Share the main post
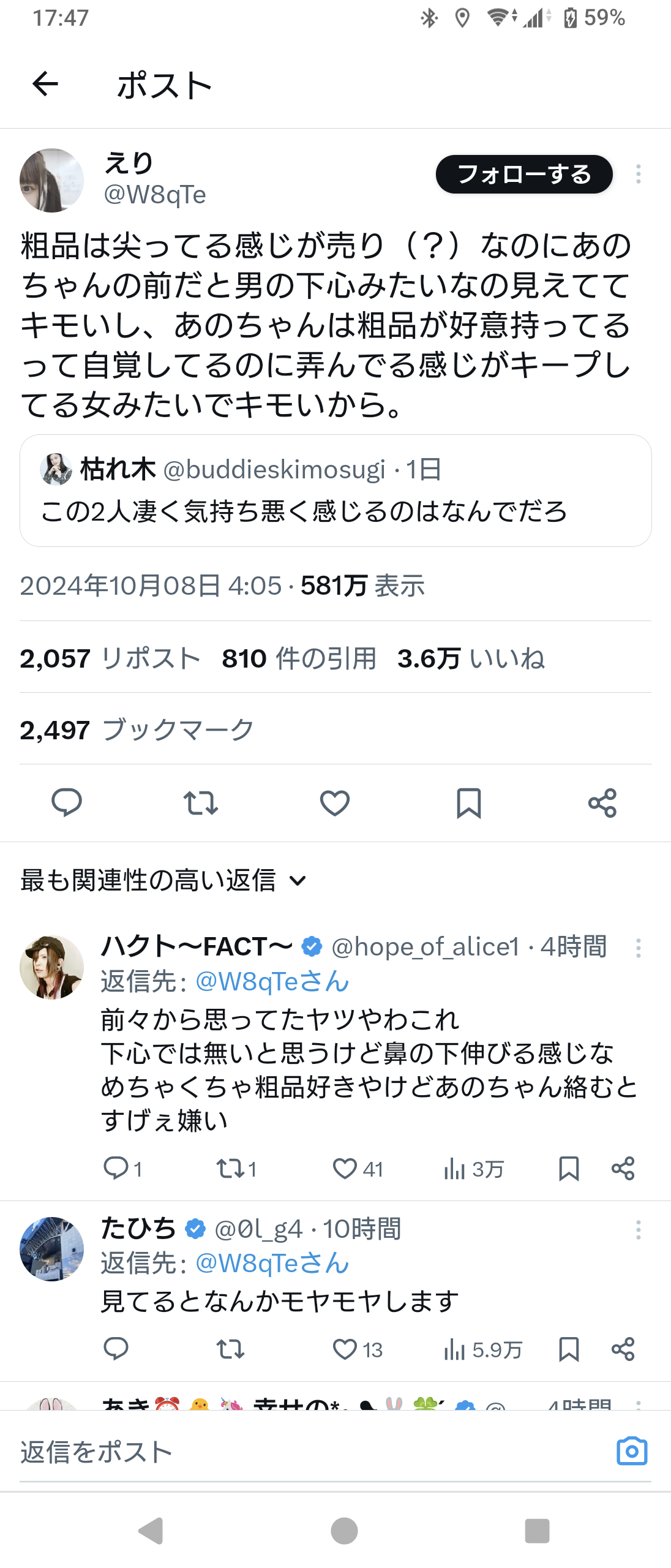Screen dimensions: 671x1568 pos(602,802)
